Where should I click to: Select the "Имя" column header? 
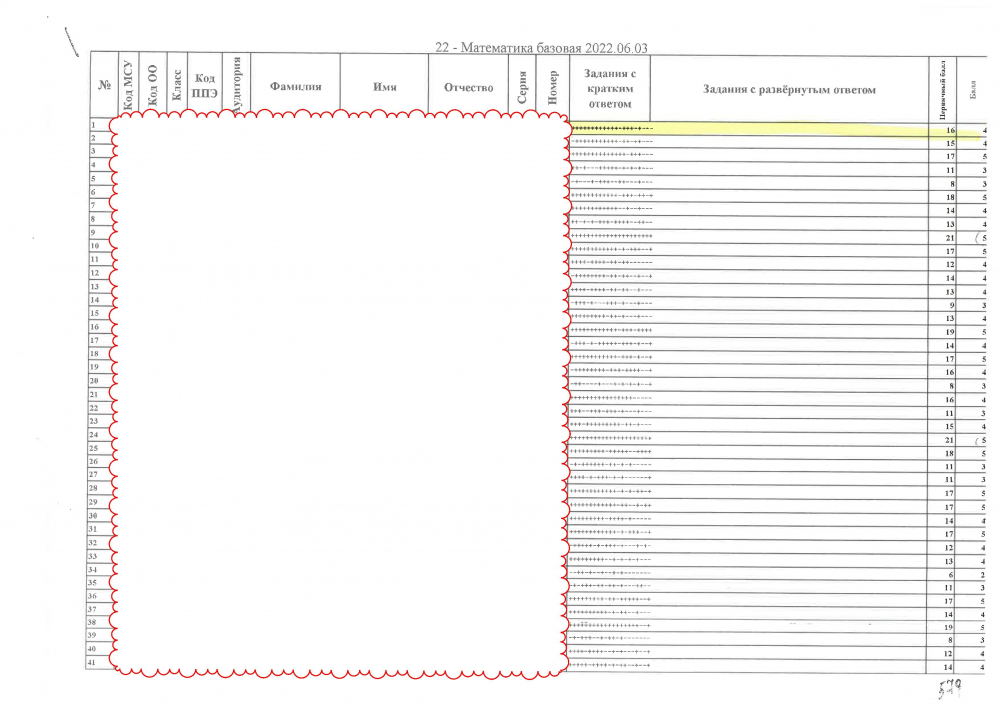point(385,87)
